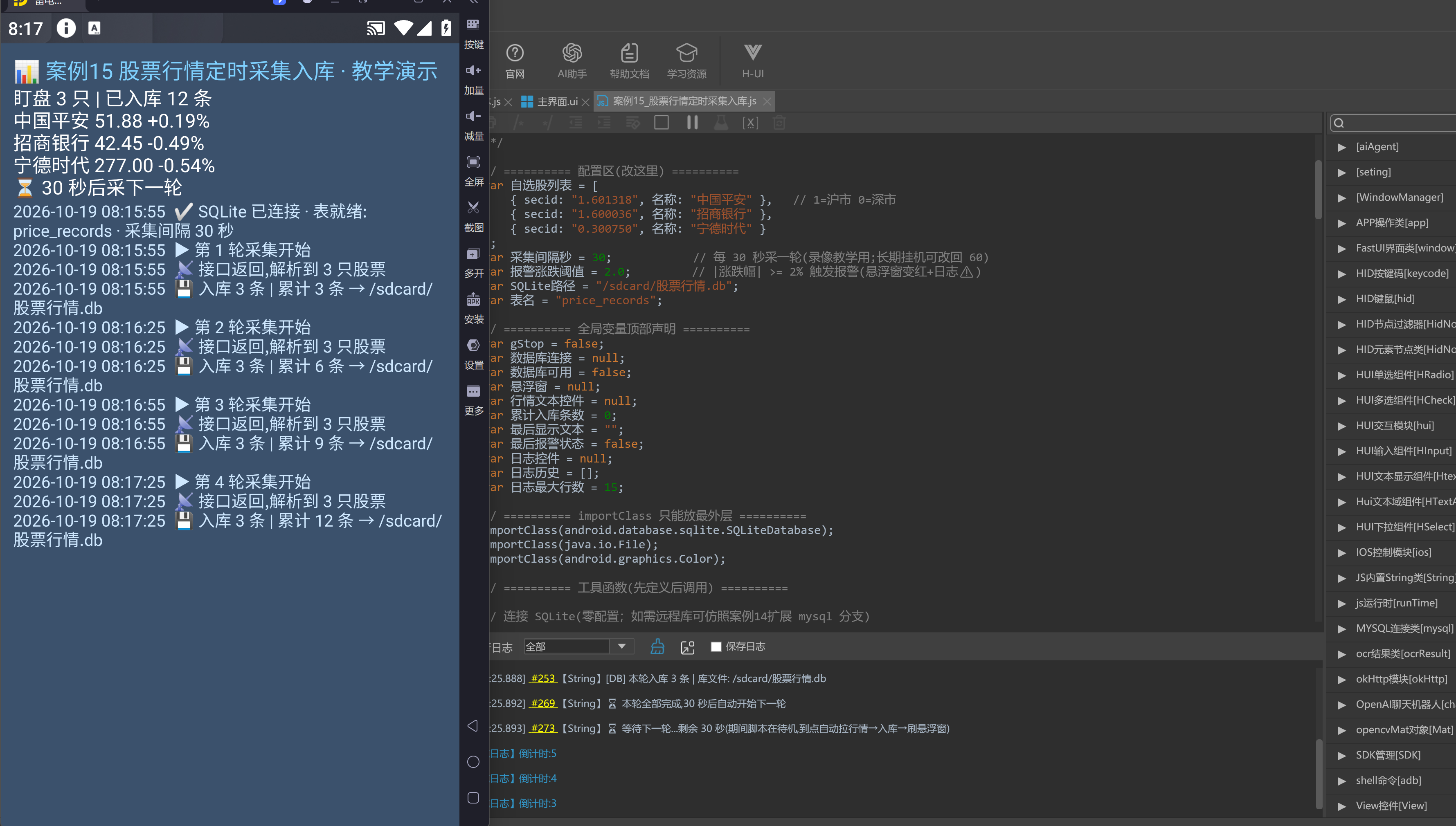Decrease emulator volume with 减量

(473, 125)
